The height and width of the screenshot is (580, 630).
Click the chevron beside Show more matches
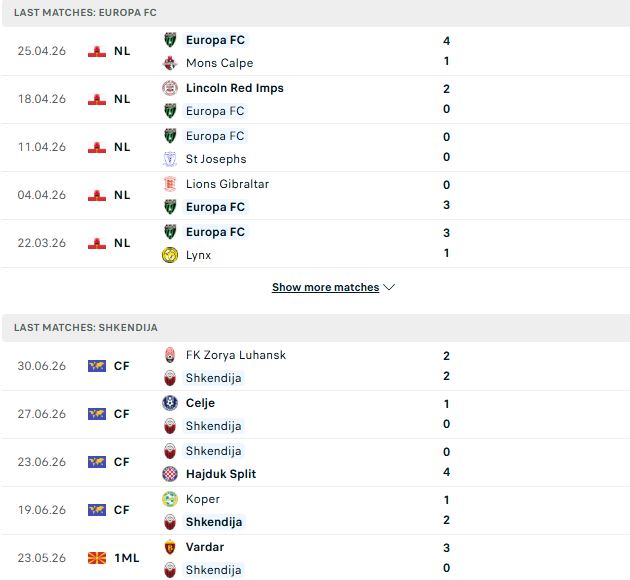tap(389, 287)
